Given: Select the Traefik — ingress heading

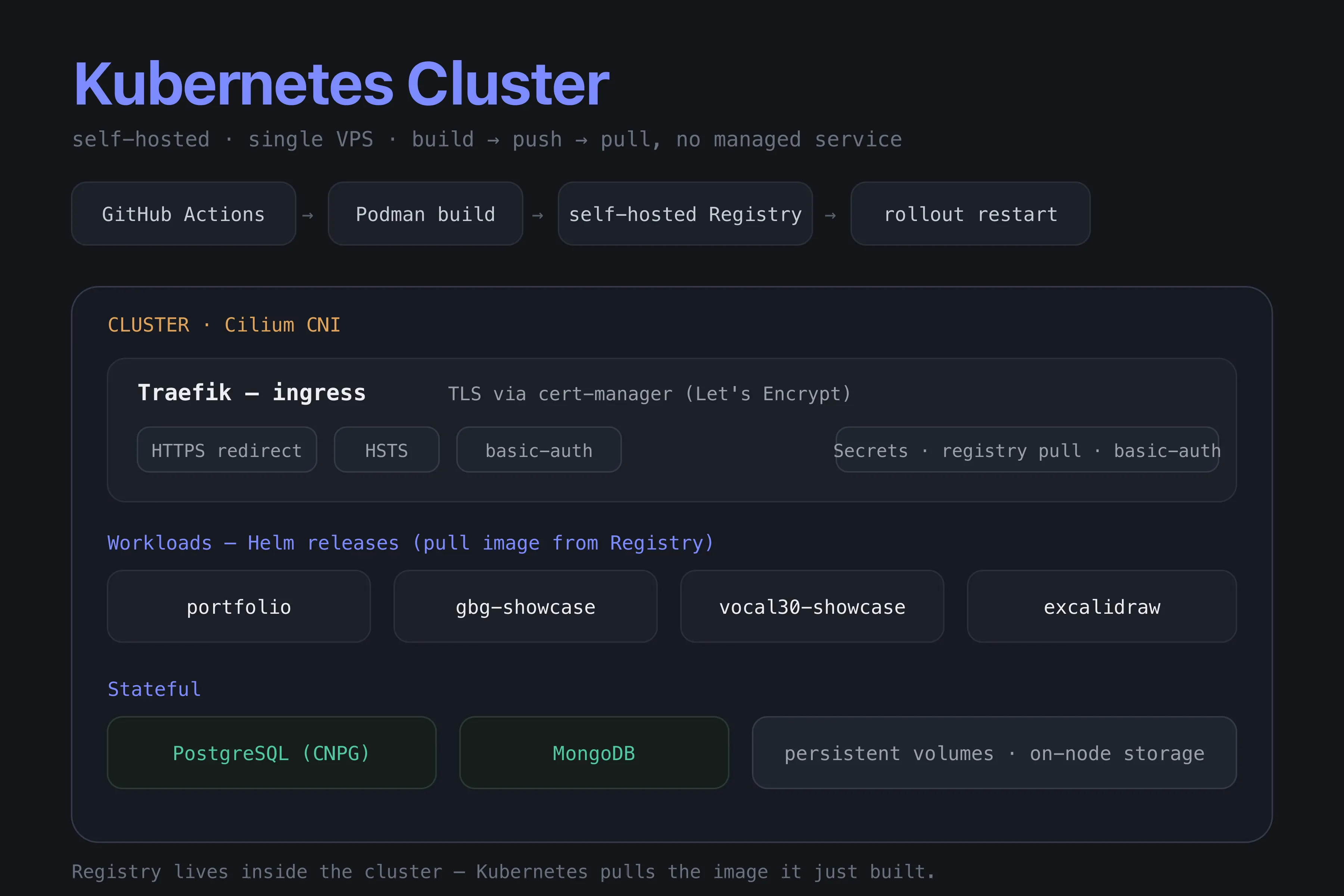Looking at the screenshot, I should (251, 393).
